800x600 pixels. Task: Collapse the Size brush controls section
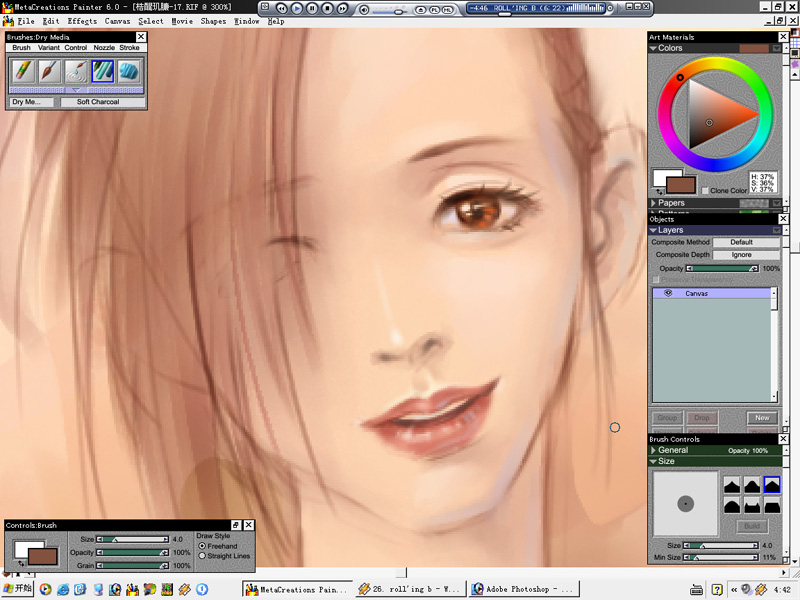[653, 461]
